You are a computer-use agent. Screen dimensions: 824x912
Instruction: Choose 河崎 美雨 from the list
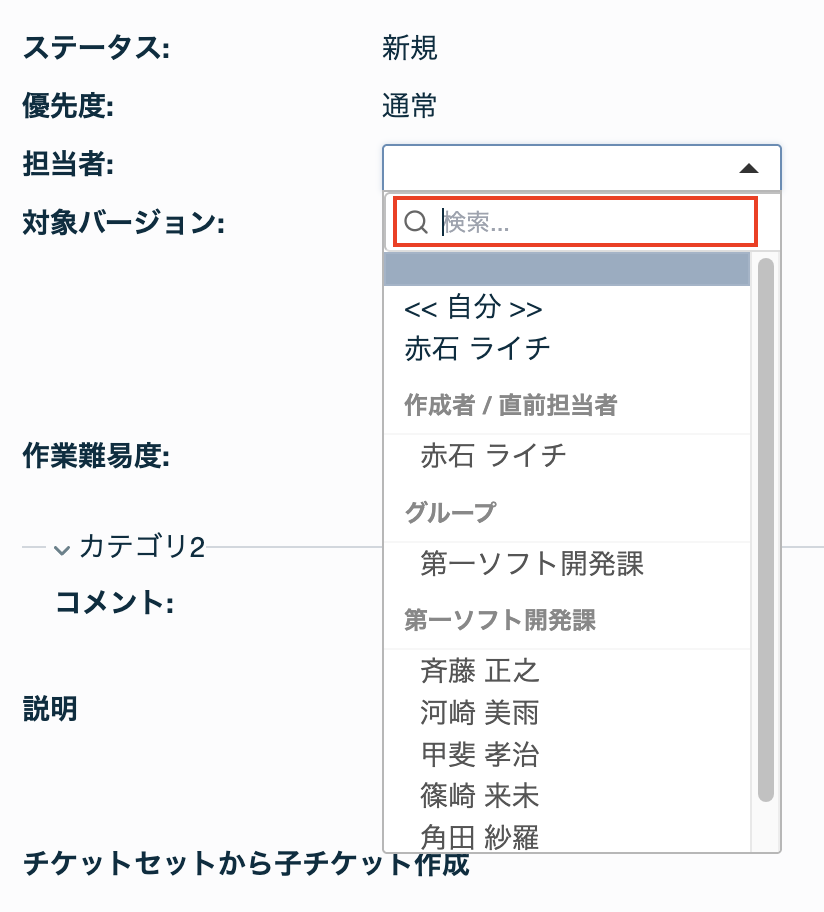pyautogui.click(x=480, y=712)
